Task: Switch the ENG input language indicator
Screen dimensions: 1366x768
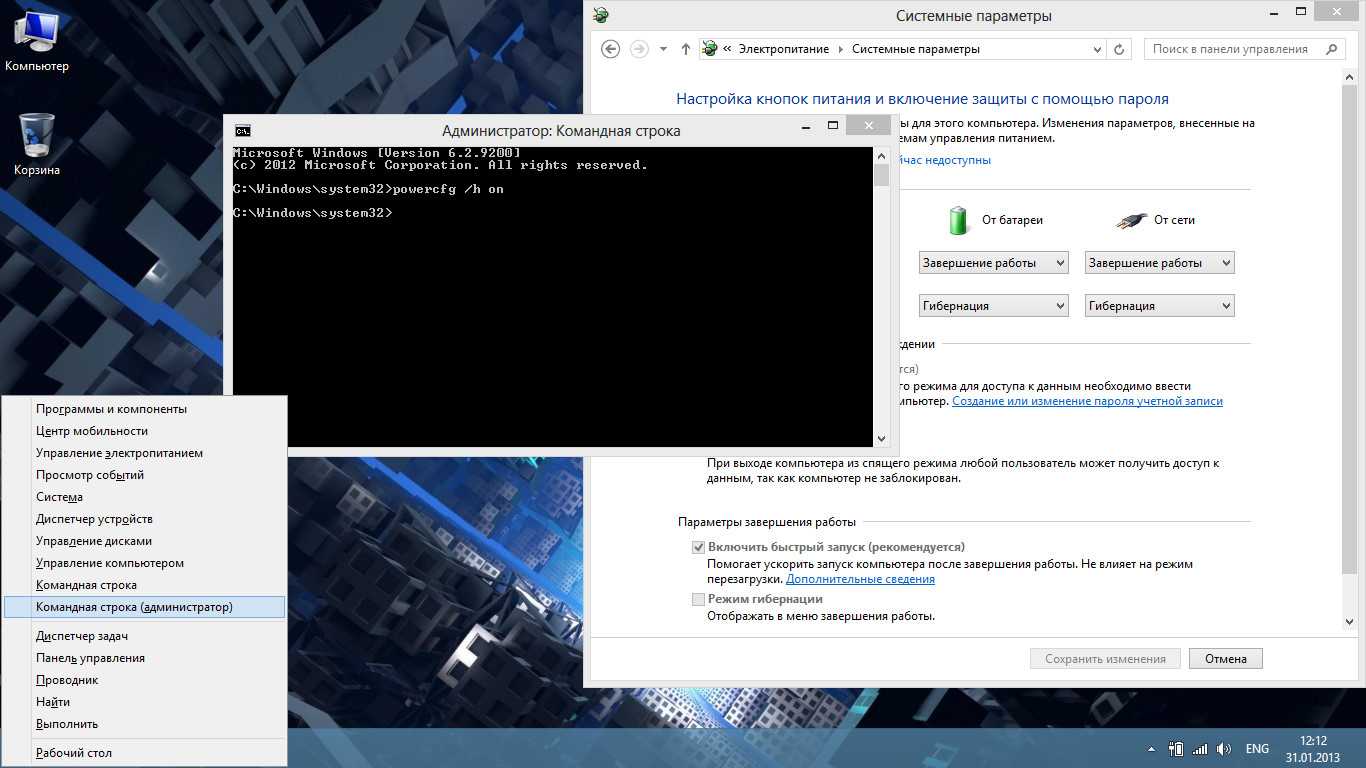Action: point(1257,749)
